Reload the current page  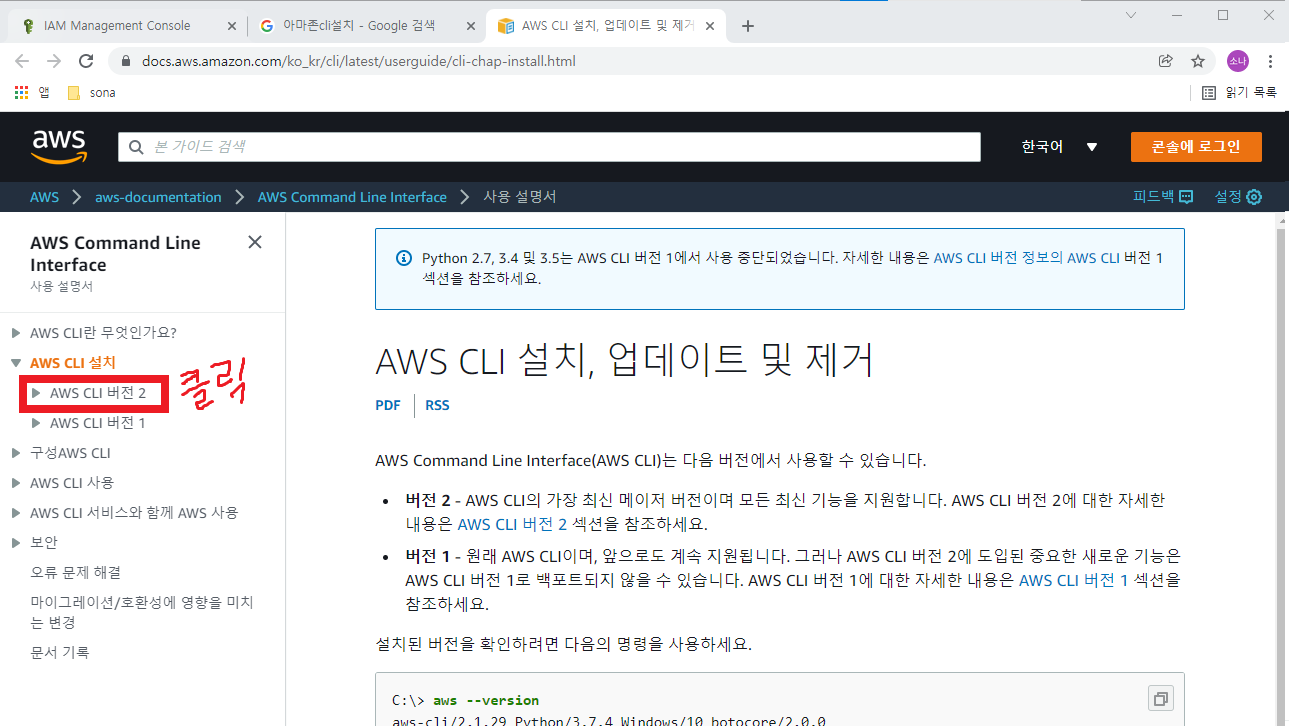[x=87, y=61]
